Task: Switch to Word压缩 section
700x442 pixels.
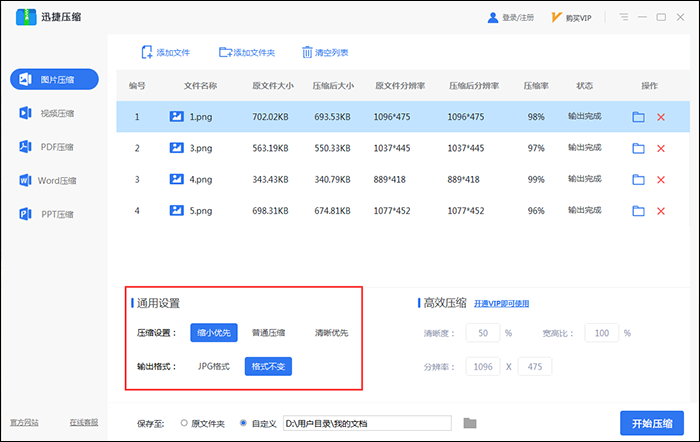Action: pos(47,180)
